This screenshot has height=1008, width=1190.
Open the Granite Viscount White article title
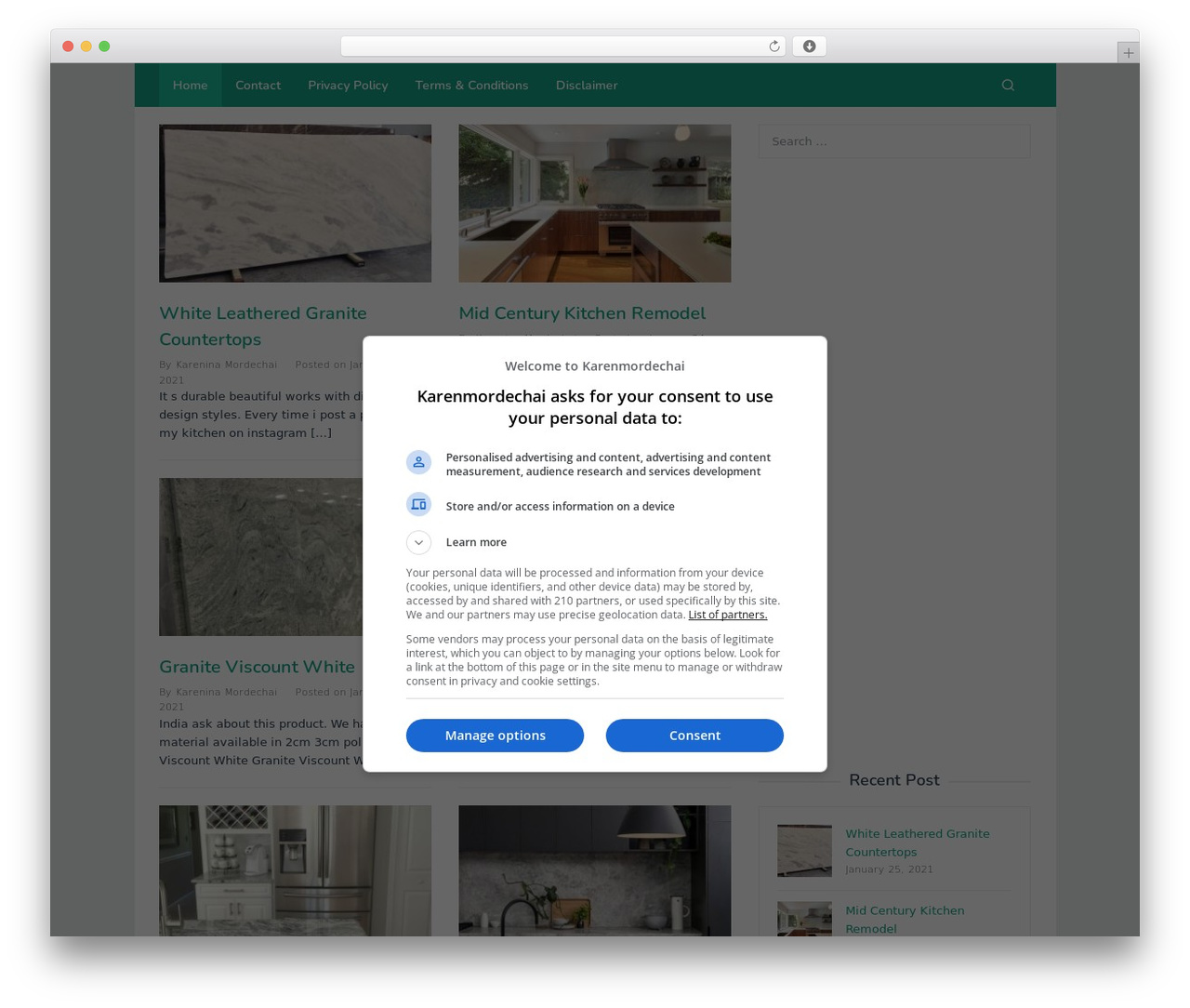point(257,667)
